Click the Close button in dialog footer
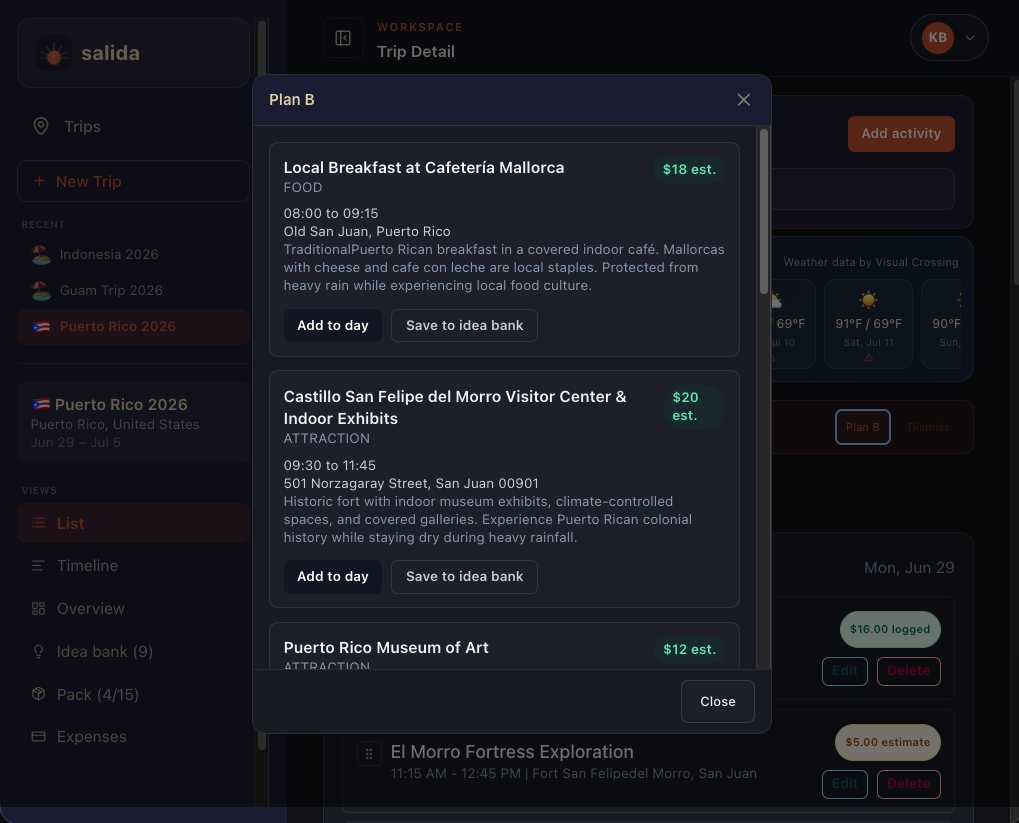1019x823 pixels. [717, 701]
